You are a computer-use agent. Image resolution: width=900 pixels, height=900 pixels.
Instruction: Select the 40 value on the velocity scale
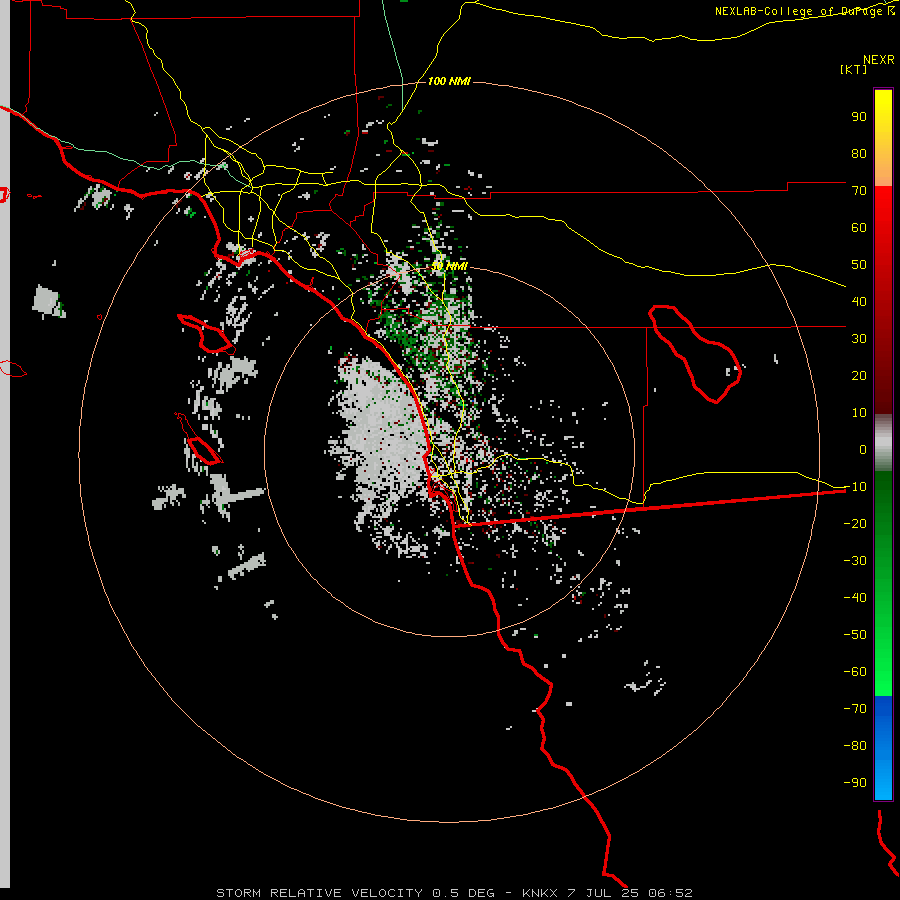(x=859, y=301)
